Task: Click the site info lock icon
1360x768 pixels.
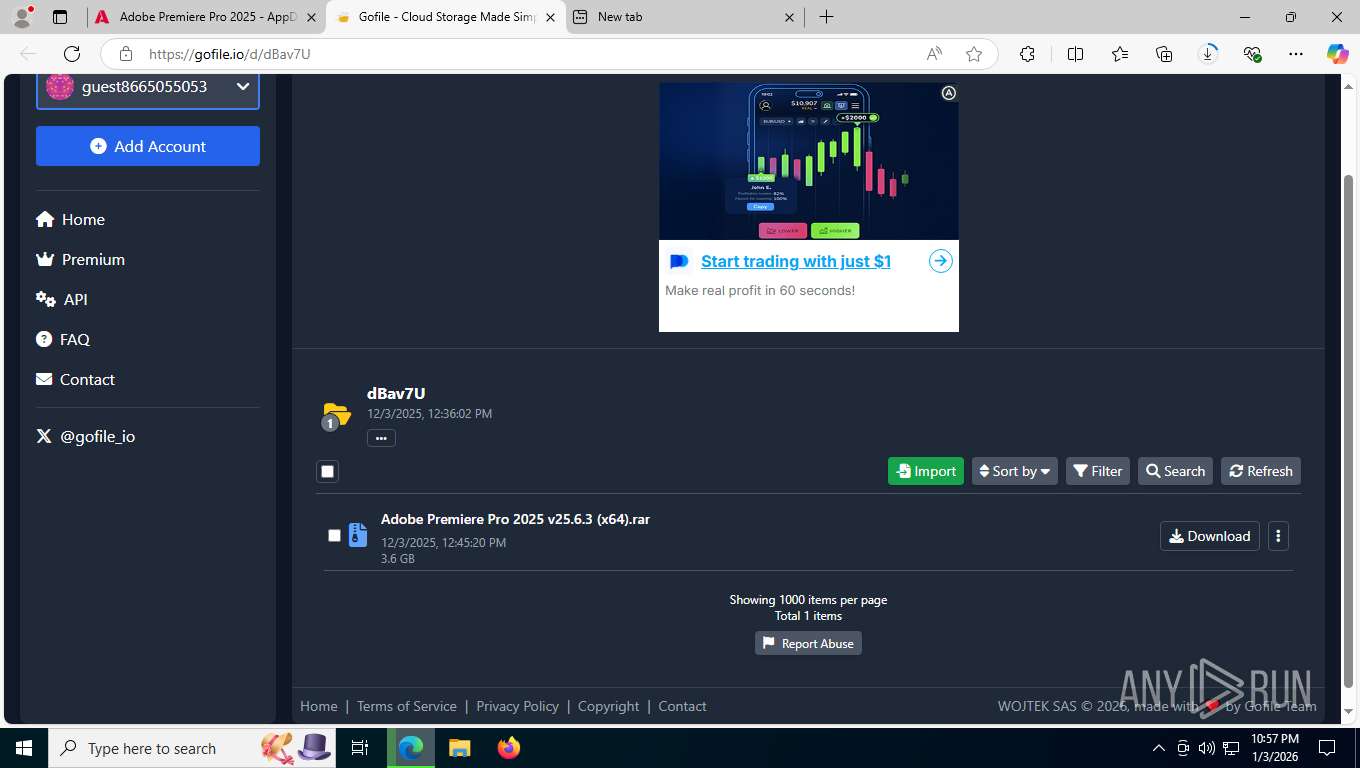Action: coord(125,54)
